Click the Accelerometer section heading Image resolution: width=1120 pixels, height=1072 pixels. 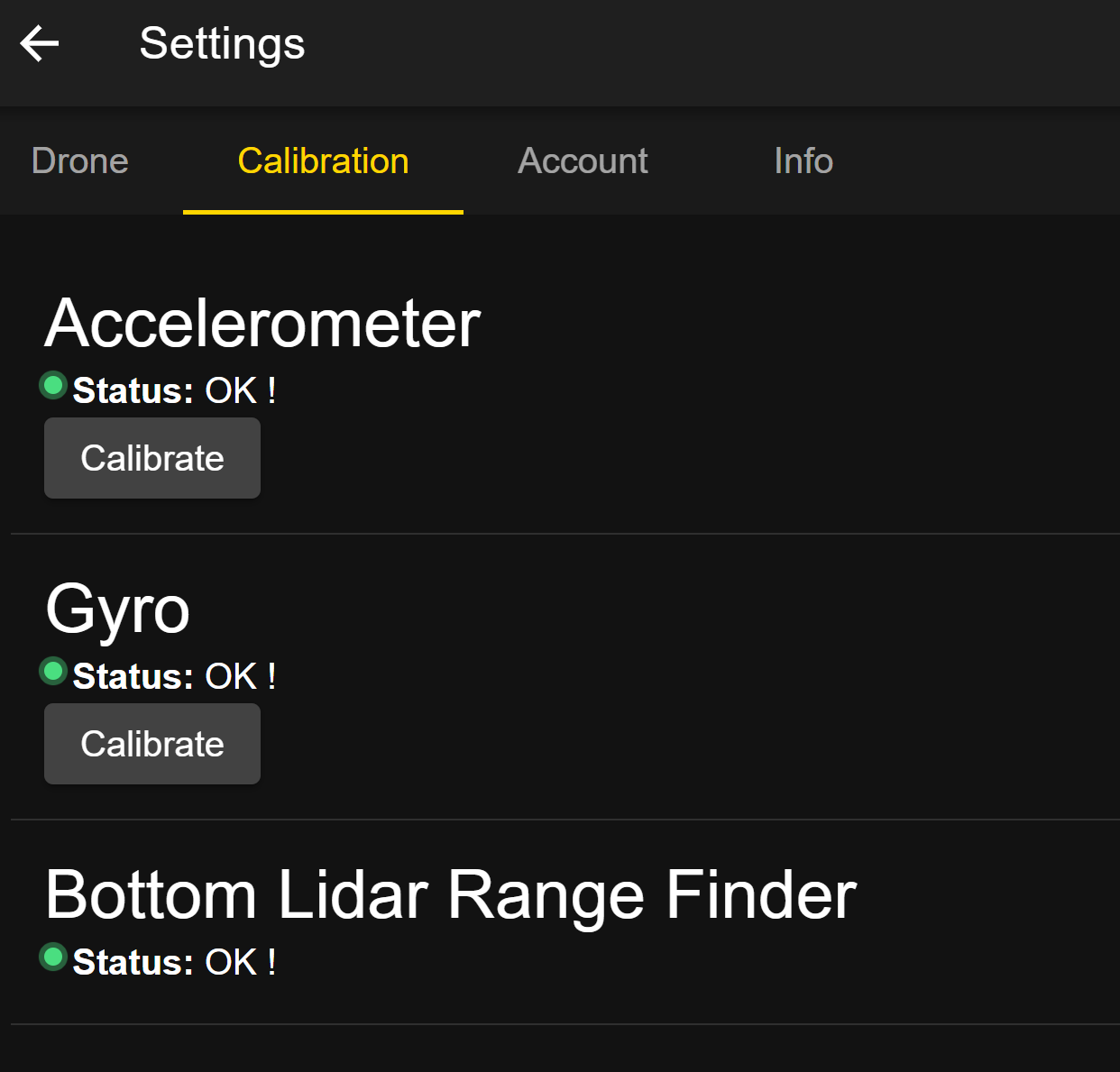[262, 324]
